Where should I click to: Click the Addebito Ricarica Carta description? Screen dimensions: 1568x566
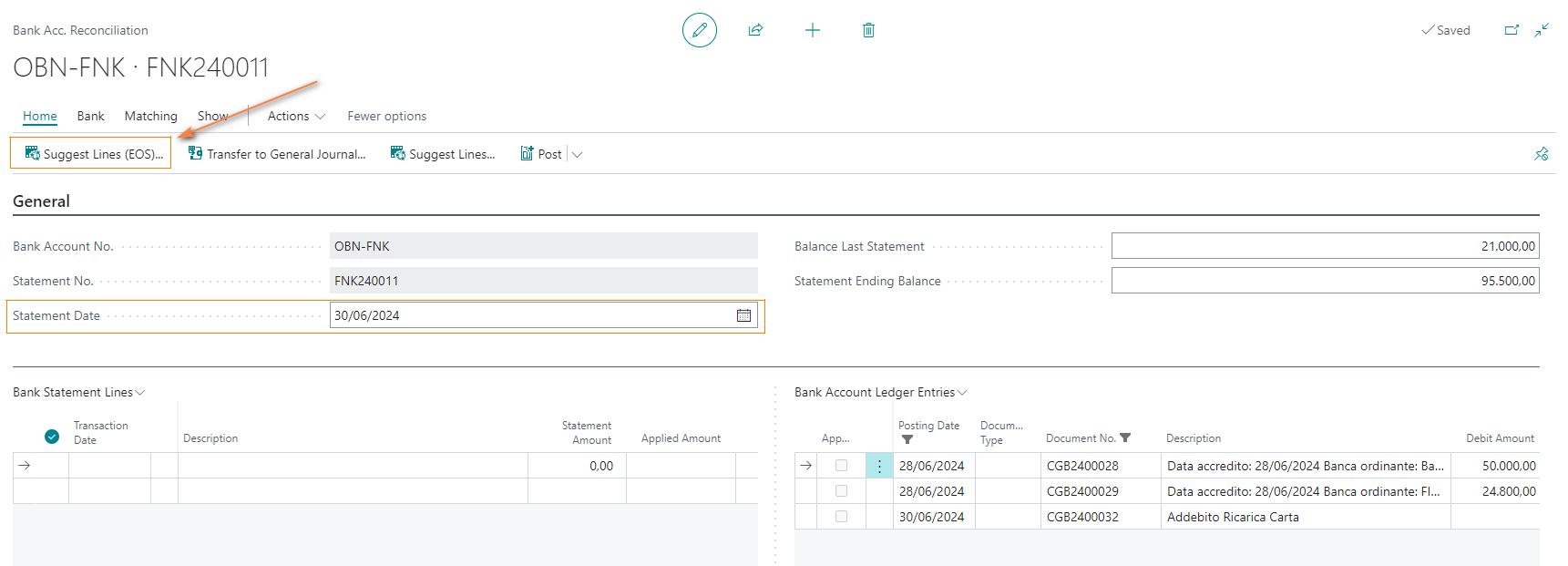tap(1233, 517)
